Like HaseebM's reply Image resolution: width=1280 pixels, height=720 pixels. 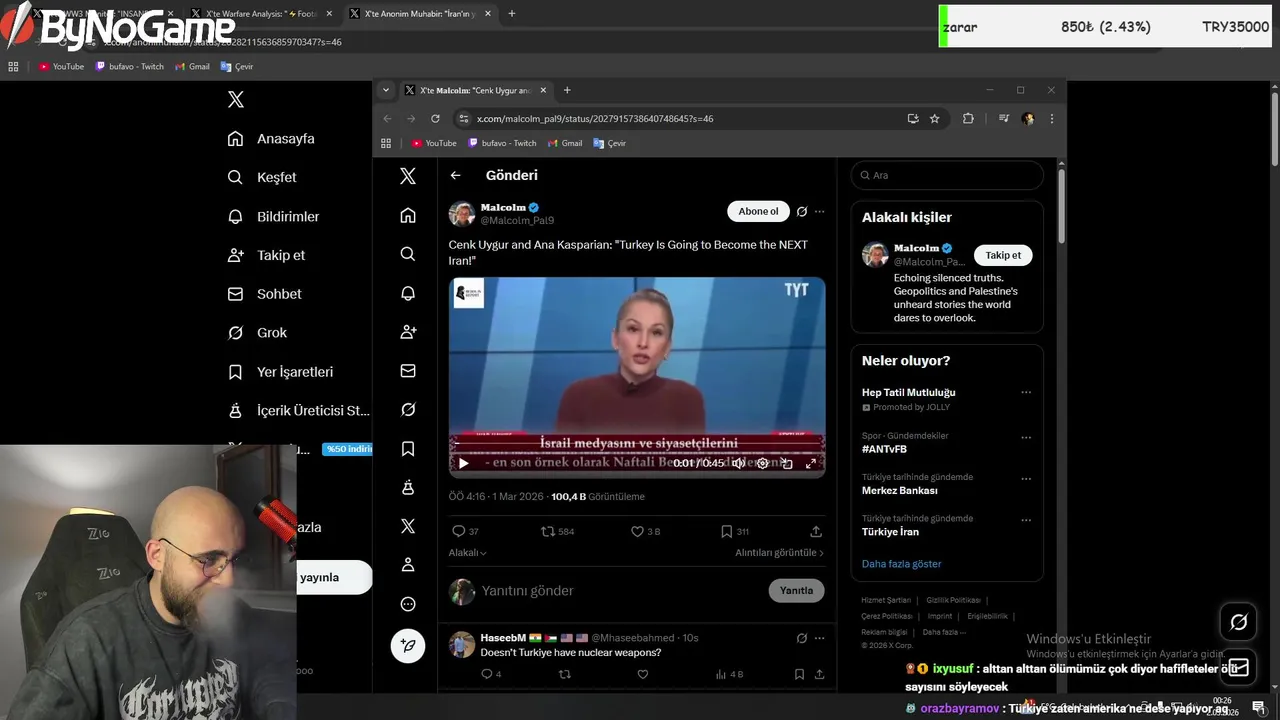pos(643,674)
